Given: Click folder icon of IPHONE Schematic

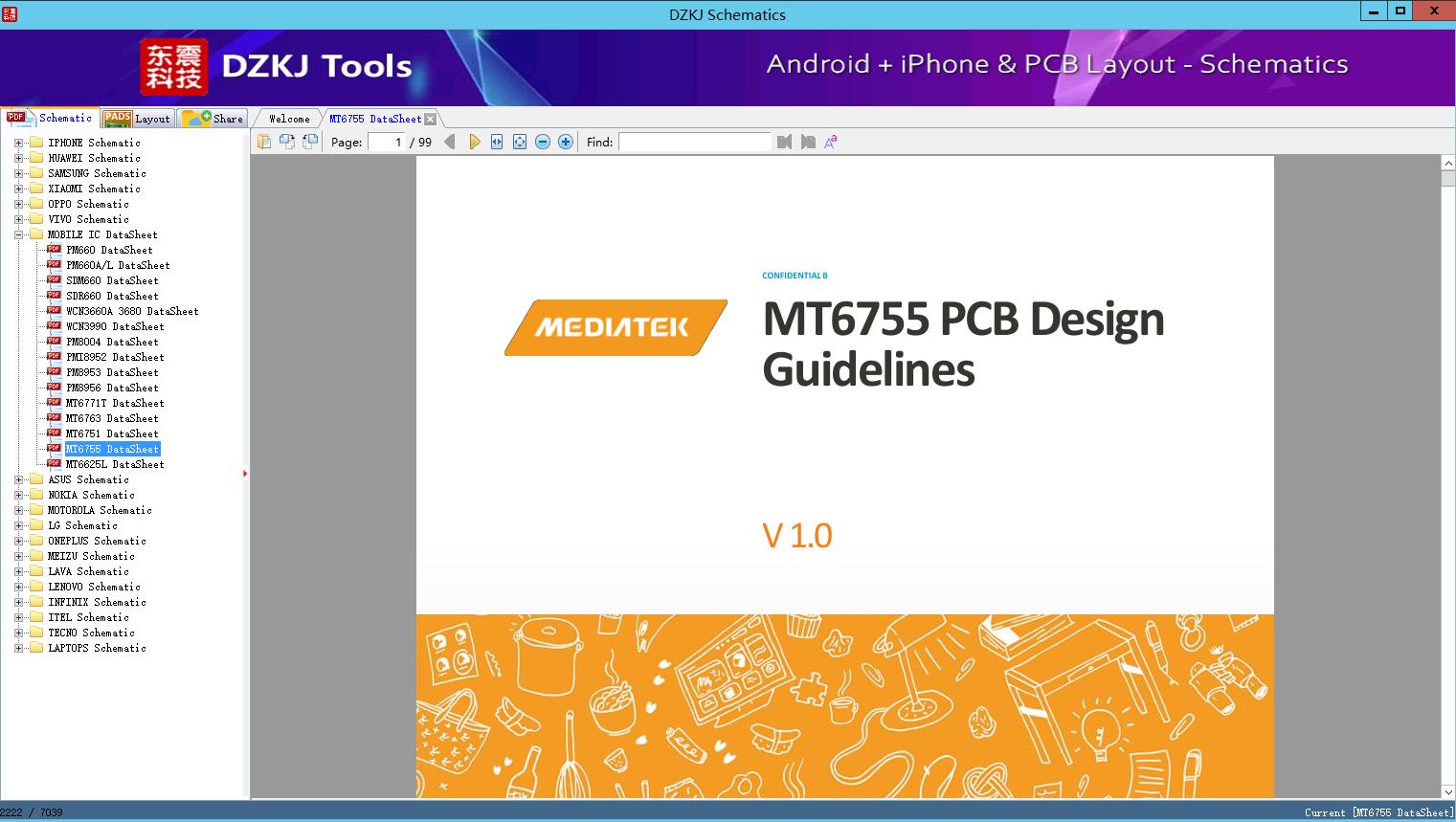Looking at the screenshot, I should 36,143.
